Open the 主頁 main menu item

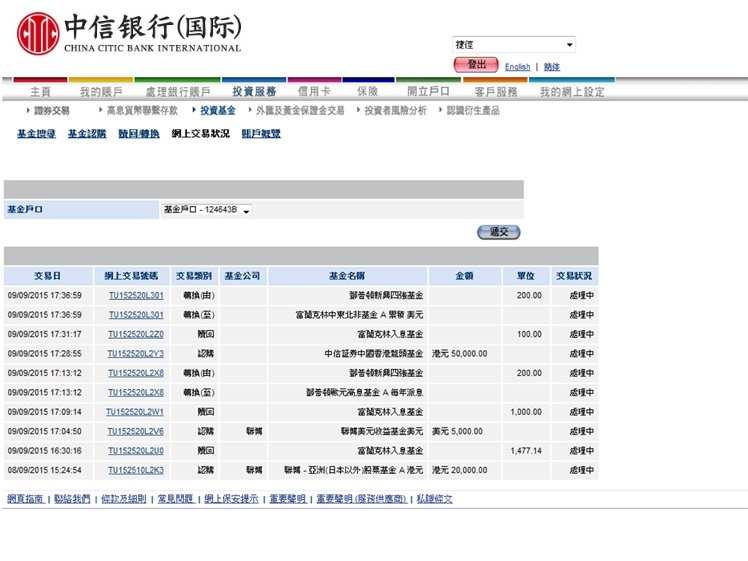click(40, 92)
